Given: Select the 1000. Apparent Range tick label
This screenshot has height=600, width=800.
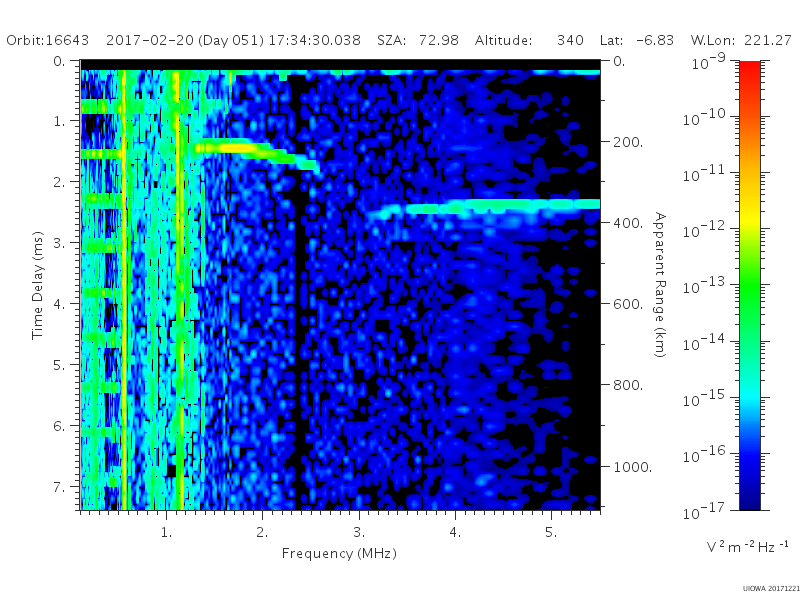Looking at the screenshot, I should [633, 466].
